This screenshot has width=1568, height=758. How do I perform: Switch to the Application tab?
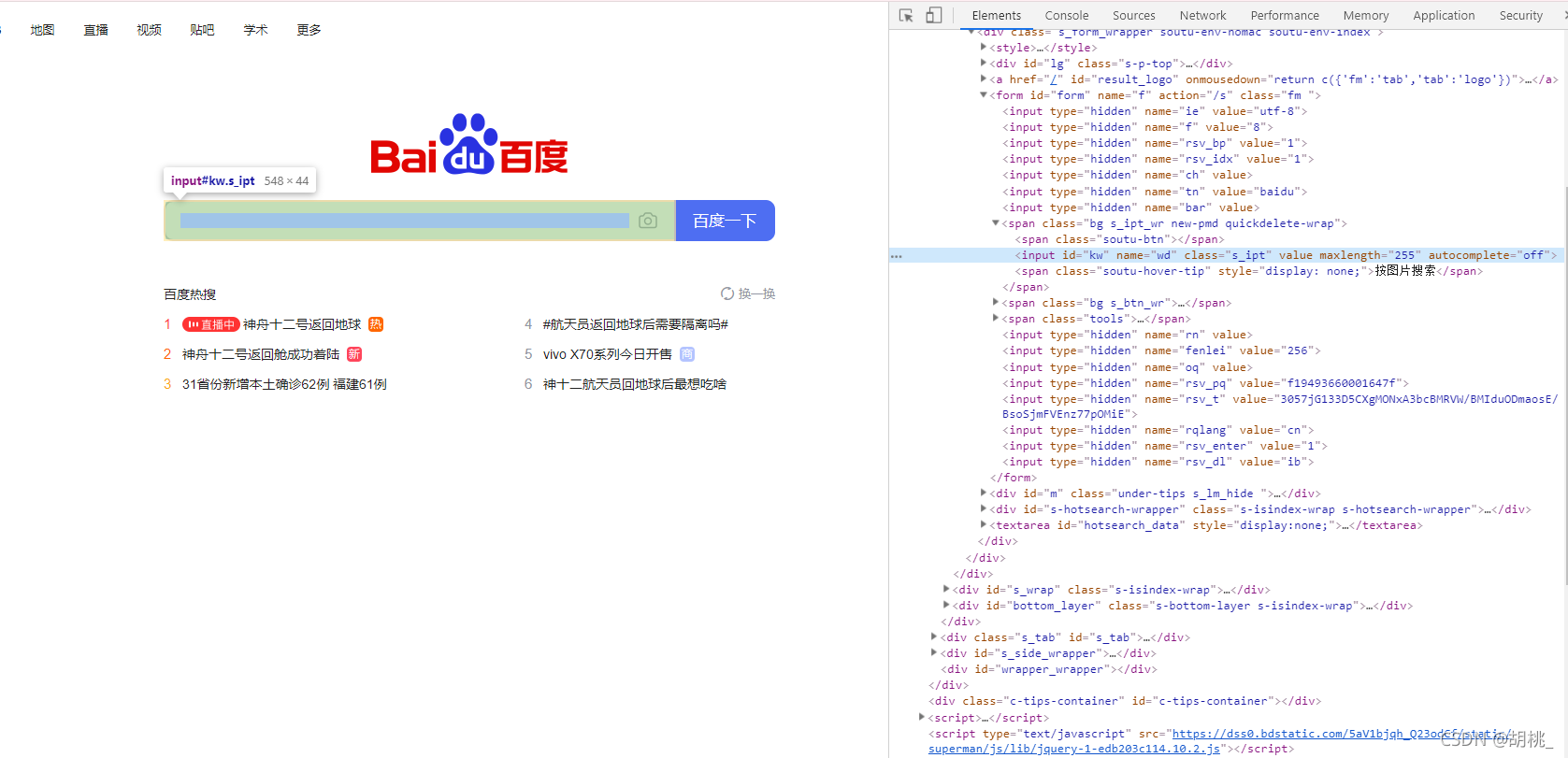(x=1444, y=15)
